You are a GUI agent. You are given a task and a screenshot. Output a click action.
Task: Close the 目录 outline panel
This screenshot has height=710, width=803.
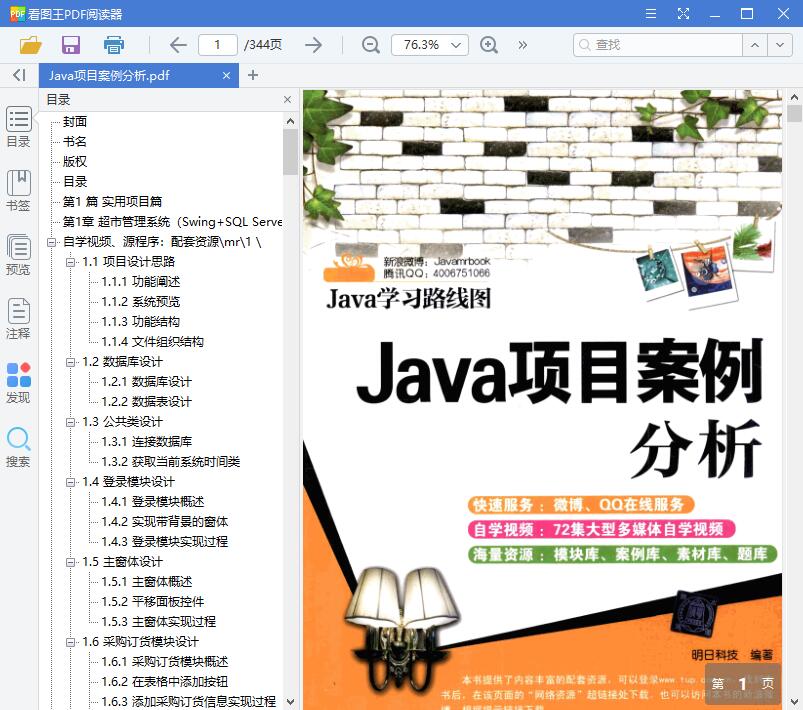point(287,99)
